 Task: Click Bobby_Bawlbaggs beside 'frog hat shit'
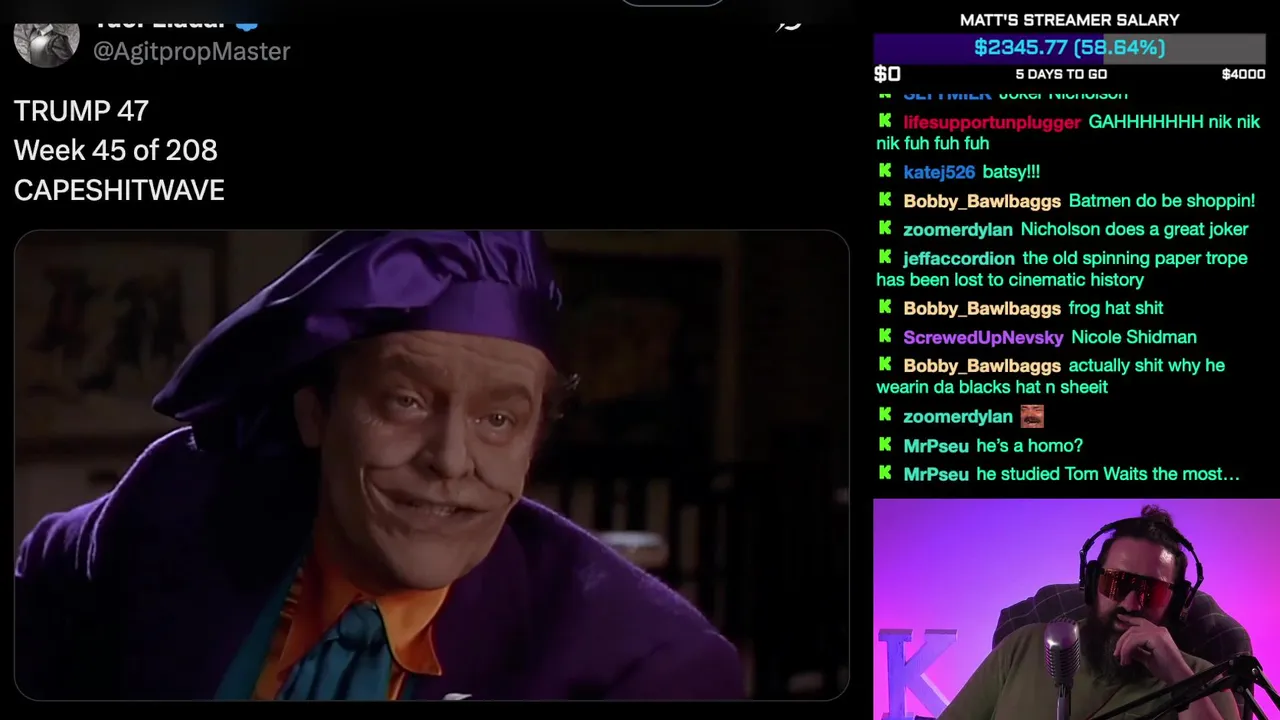982,308
